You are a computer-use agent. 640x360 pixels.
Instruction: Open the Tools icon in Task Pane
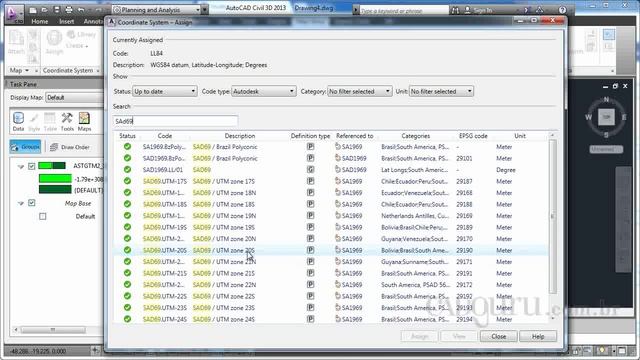(x=67, y=122)
